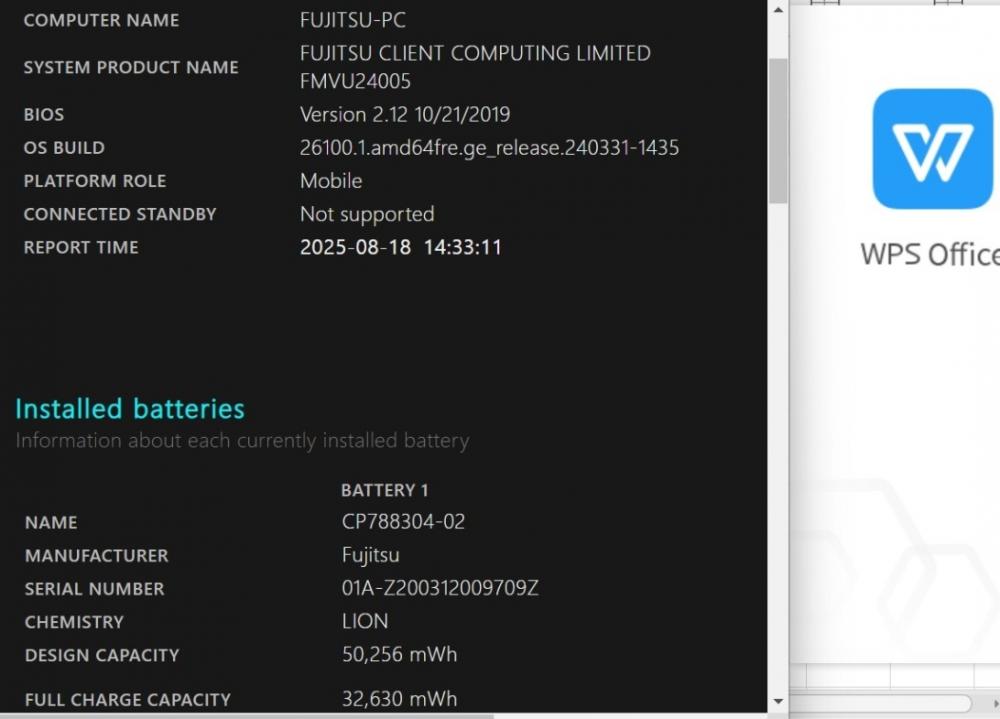Screen dimensions: 1000x719
Task: Click the MANUFACTURER label
Action: (96, 556)
